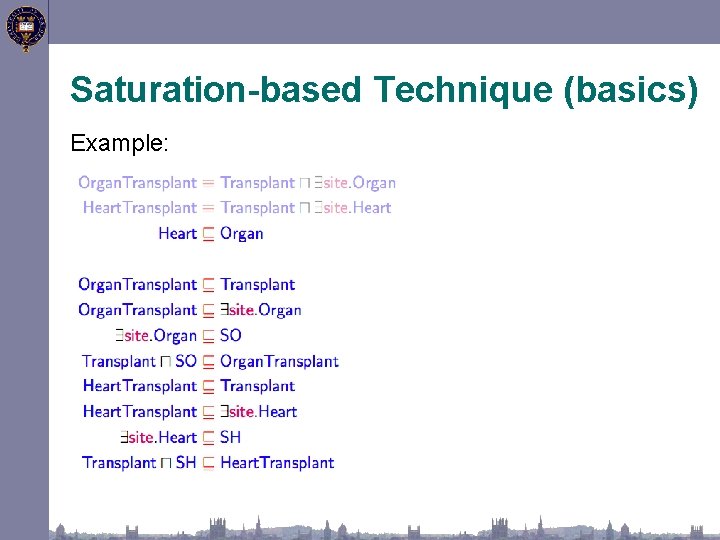
Task: Click the axiom 'OrganTransplant ⊑ Transplant'
Action: [x=186, y=285]
